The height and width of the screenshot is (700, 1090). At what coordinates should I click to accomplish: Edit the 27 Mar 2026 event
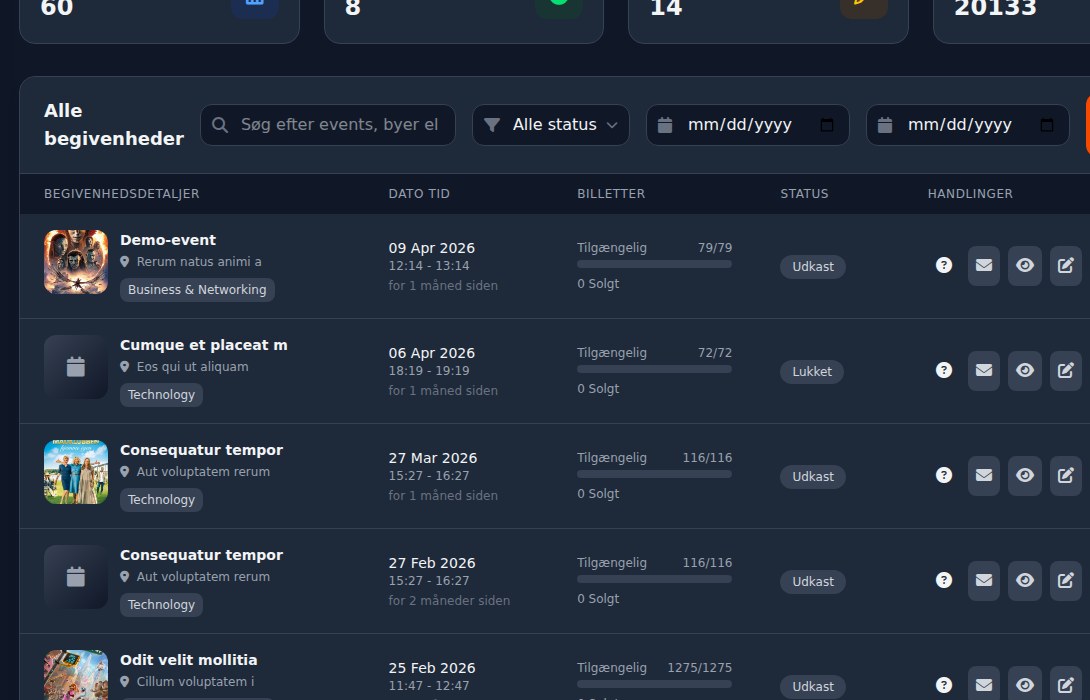(1066, 475)
